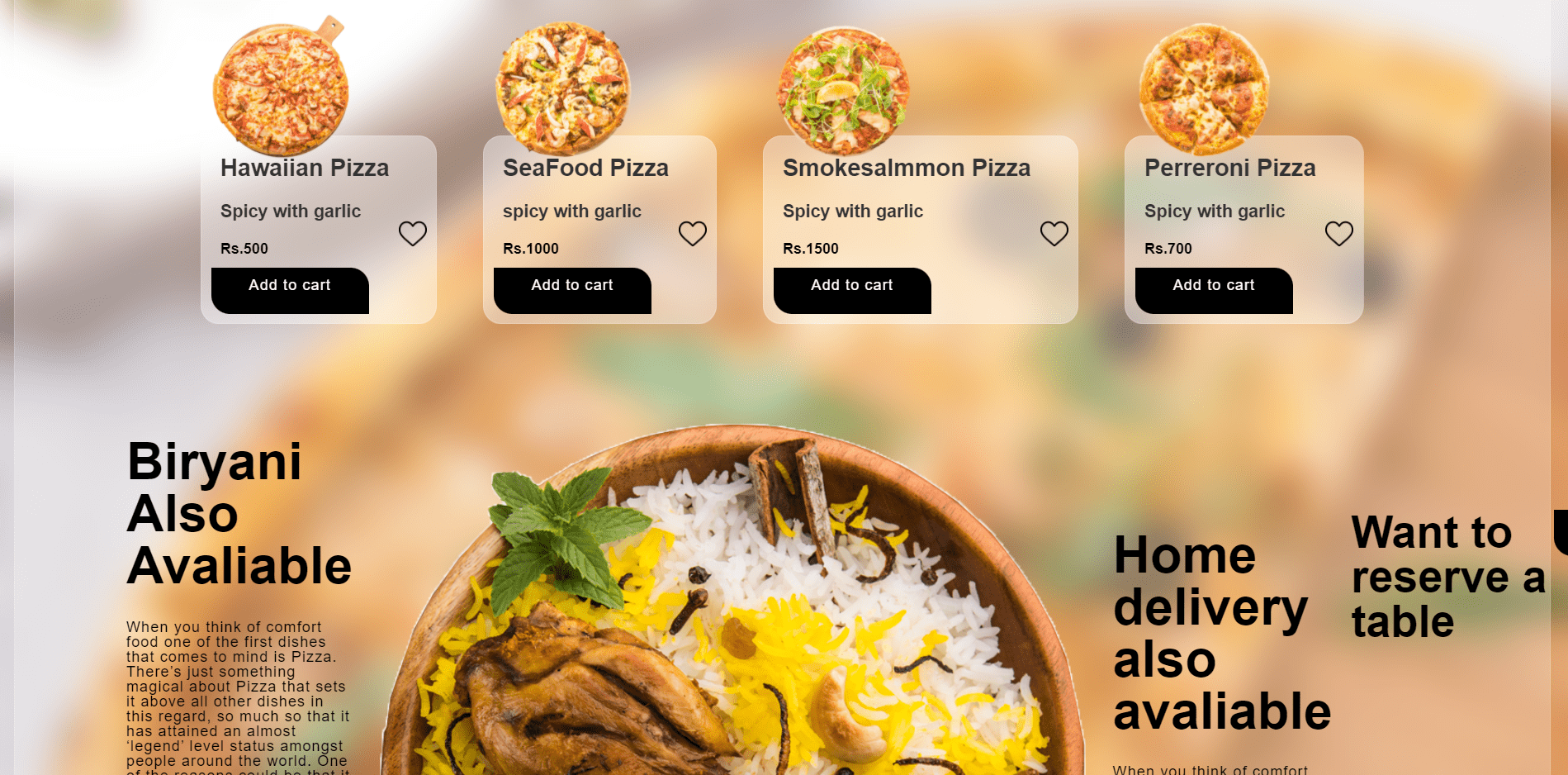This screenshot has height=775, width=1568.
Task: Select the Perreroni Pizza image
Action: [1204, 89]
